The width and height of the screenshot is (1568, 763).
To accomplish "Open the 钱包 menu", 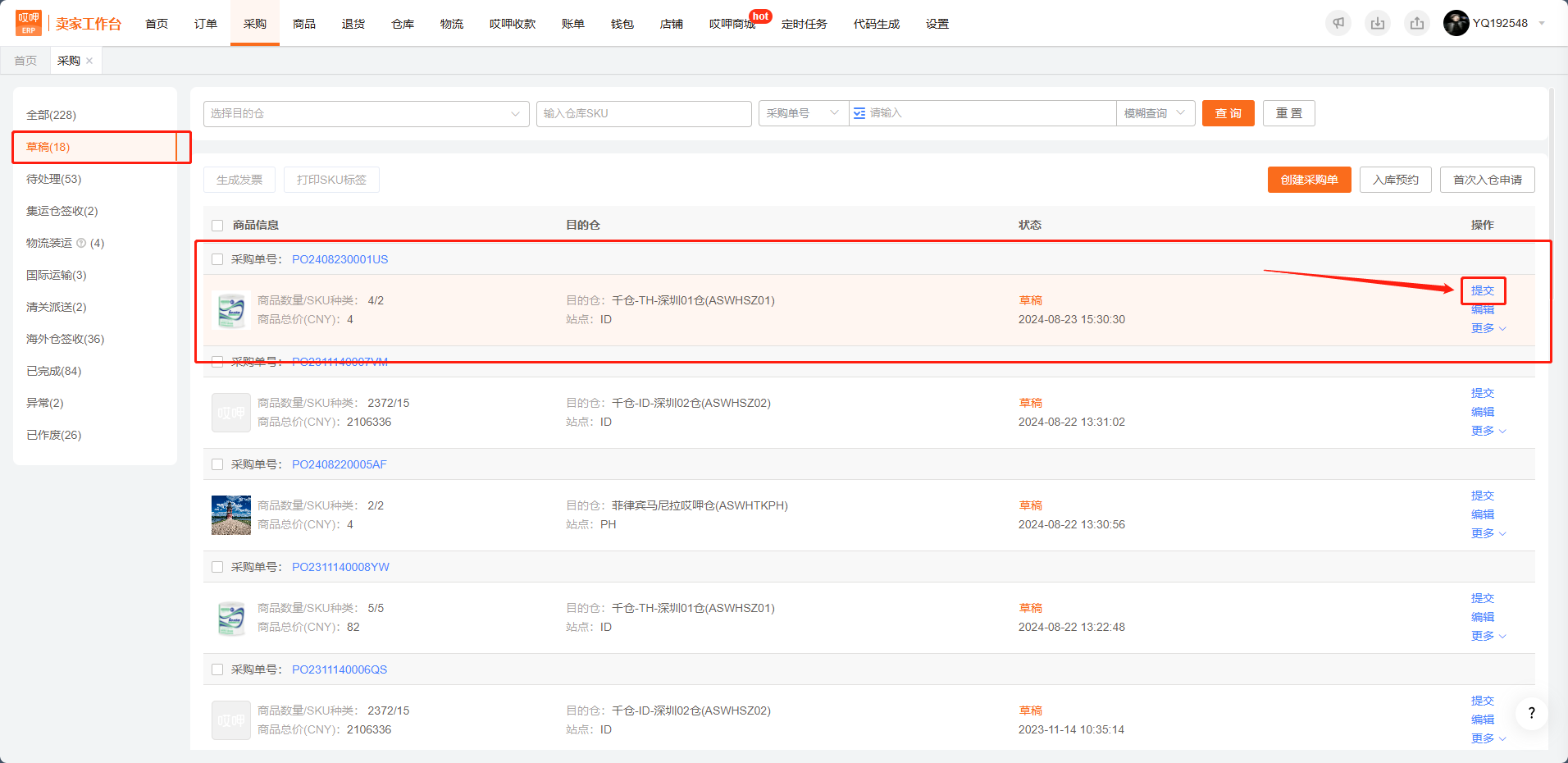I will [x=622, y=24].
